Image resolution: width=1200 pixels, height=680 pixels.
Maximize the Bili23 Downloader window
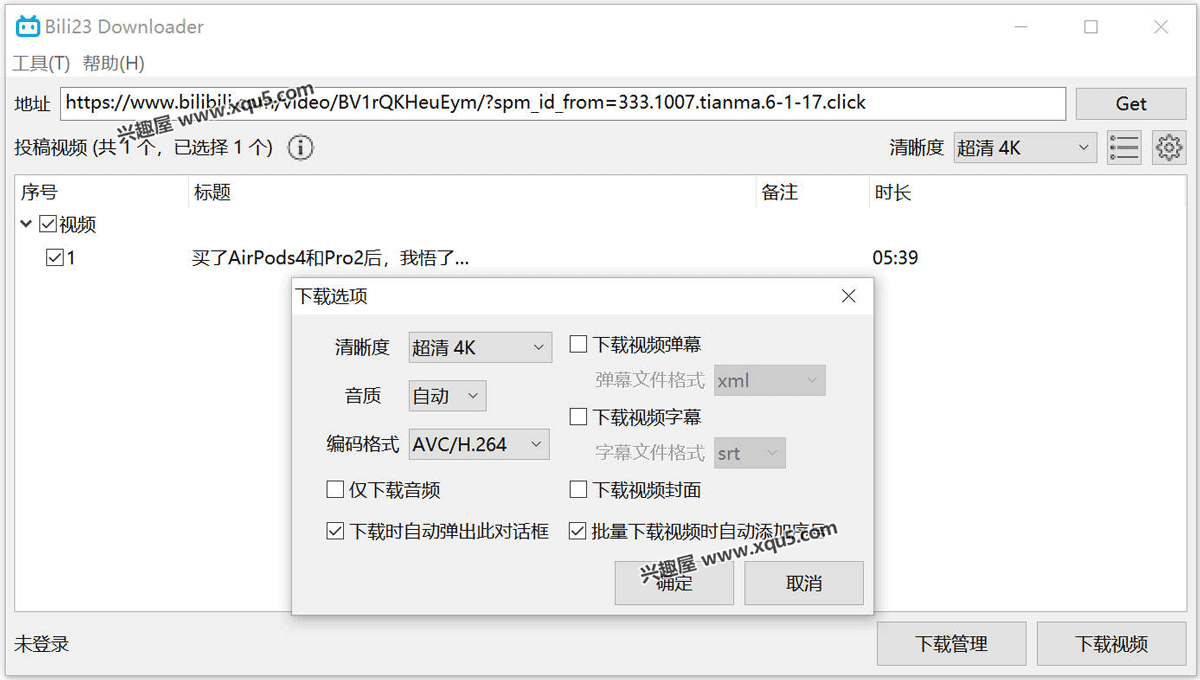tap(1091, 27)
